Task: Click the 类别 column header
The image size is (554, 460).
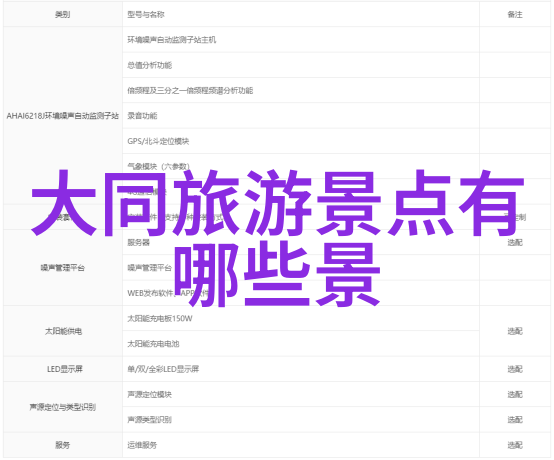Action: pos(63,14)
